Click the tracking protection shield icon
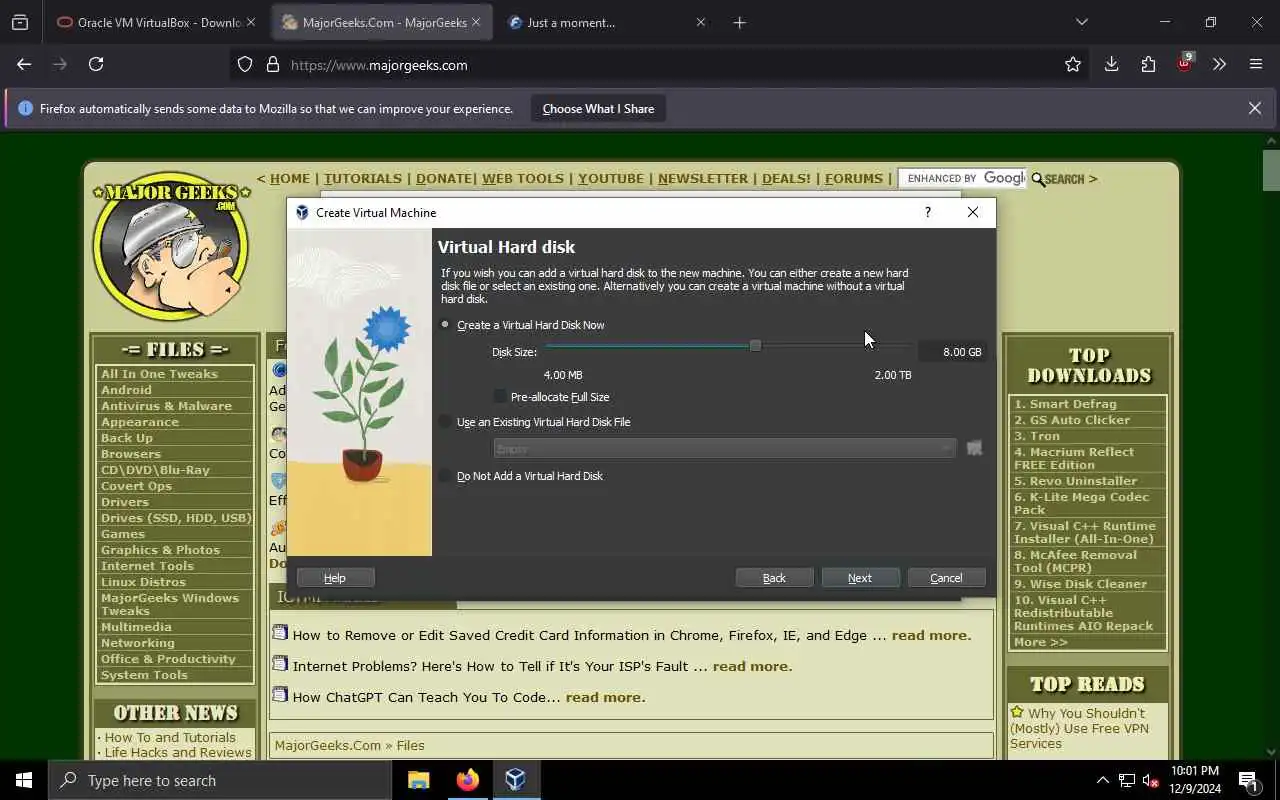 (245, 65)
